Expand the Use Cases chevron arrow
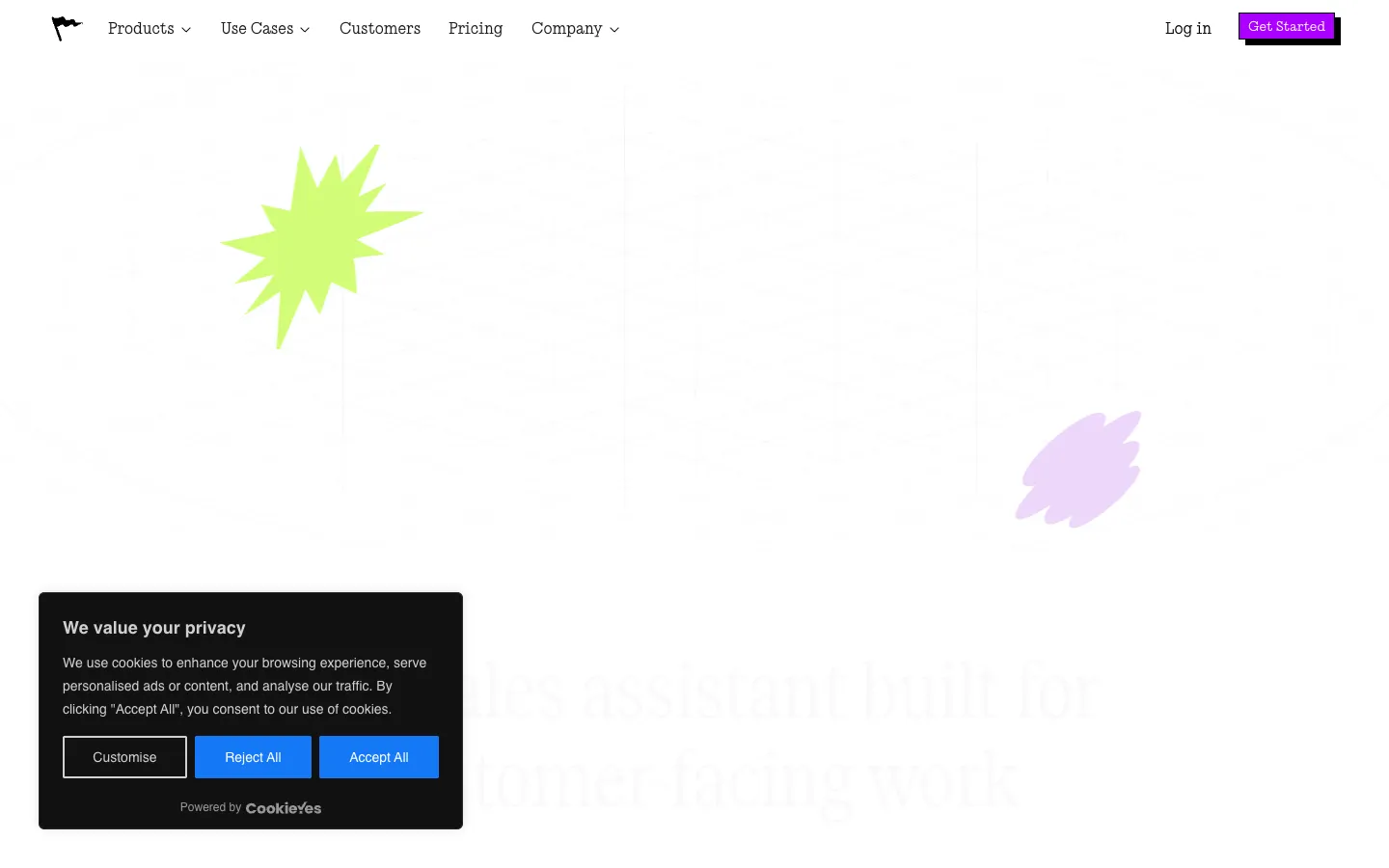Screen dimensions: 1389x868 click(305, 30)
